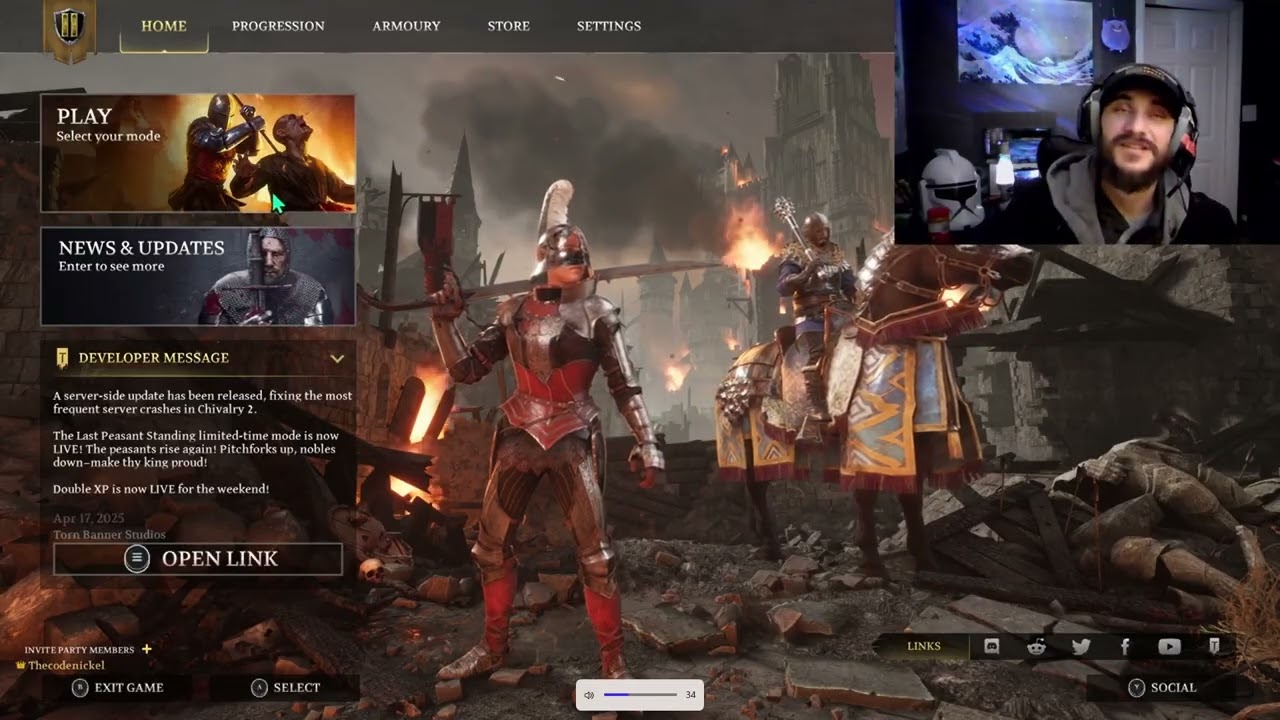1280x720 pixels.
Task: Click the volume slider bar
Action: point(640,695)
